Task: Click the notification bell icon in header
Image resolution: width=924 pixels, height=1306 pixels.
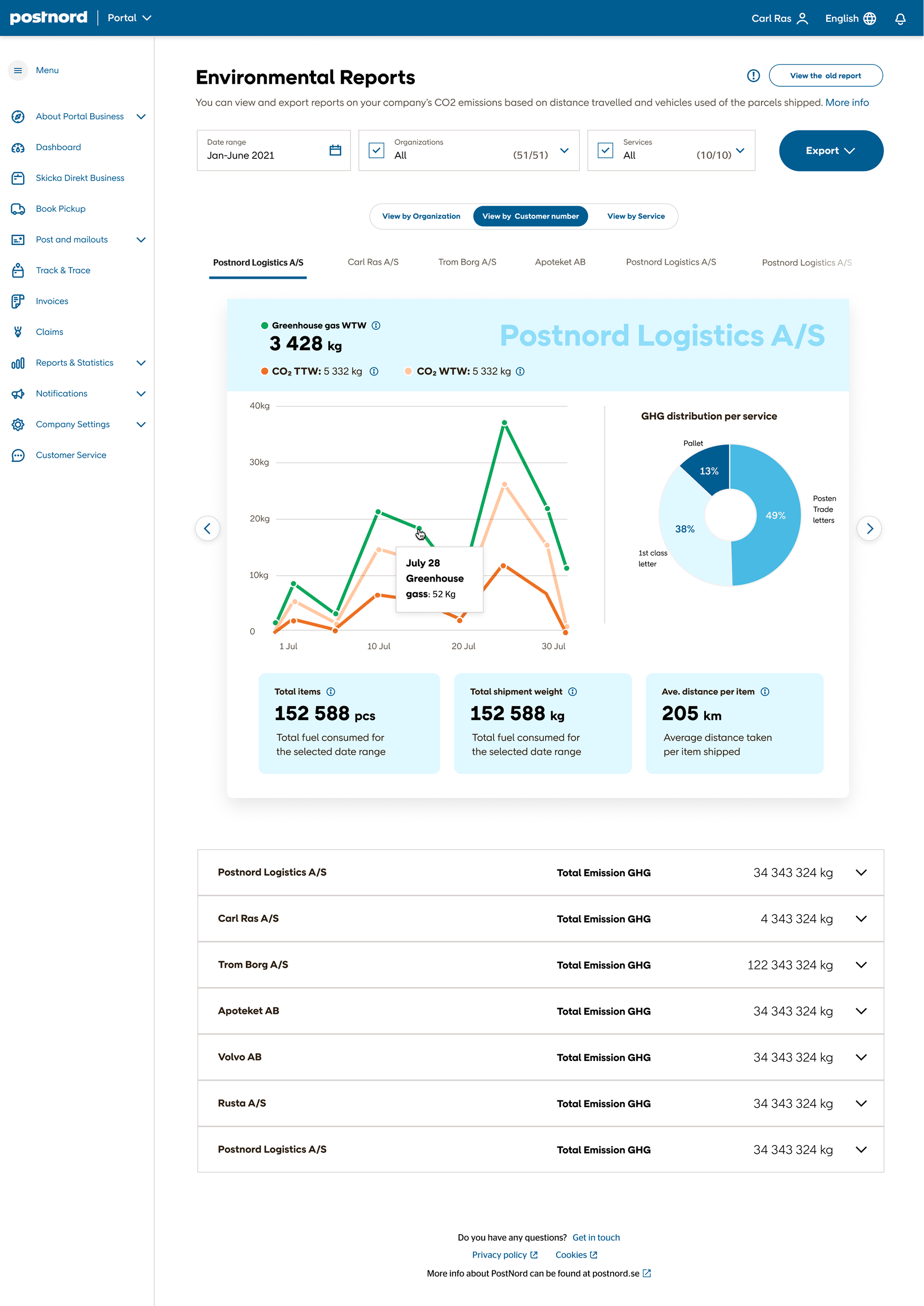Action: [900, 19]
